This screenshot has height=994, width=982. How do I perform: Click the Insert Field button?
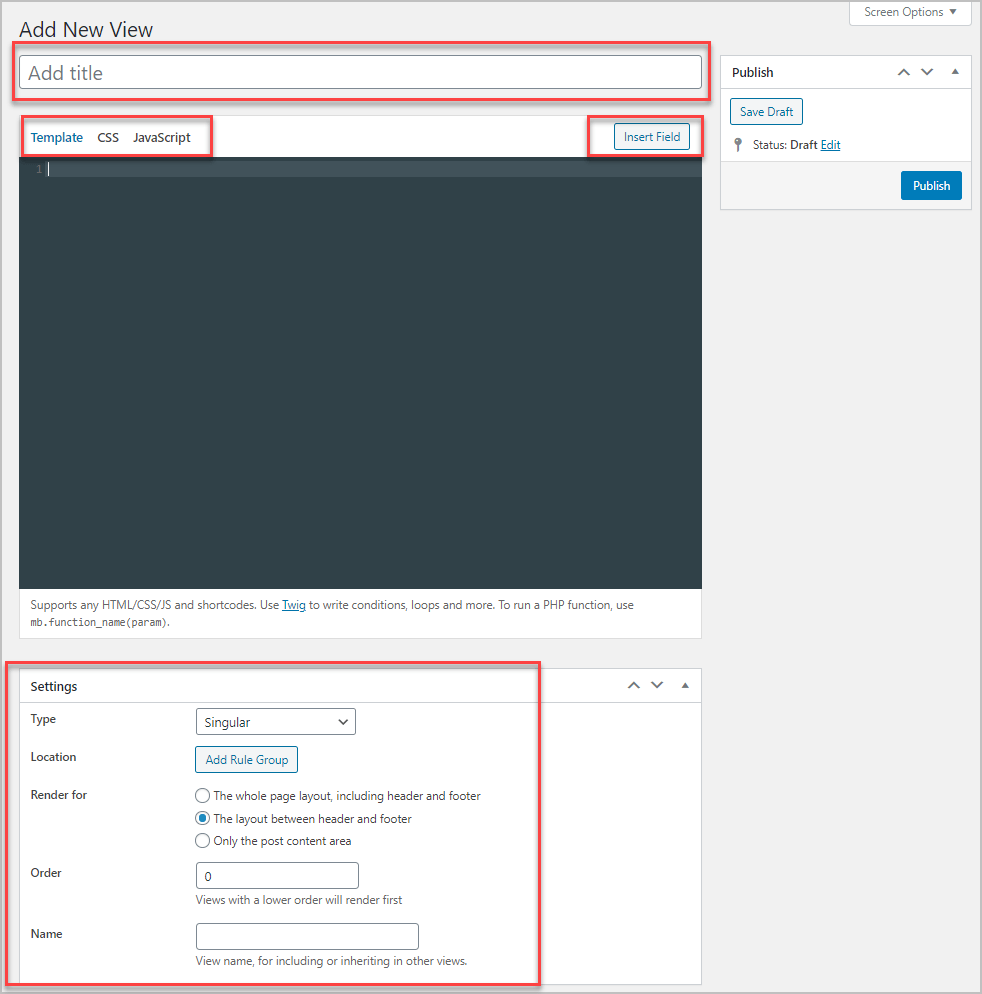[x=652, y=137]
